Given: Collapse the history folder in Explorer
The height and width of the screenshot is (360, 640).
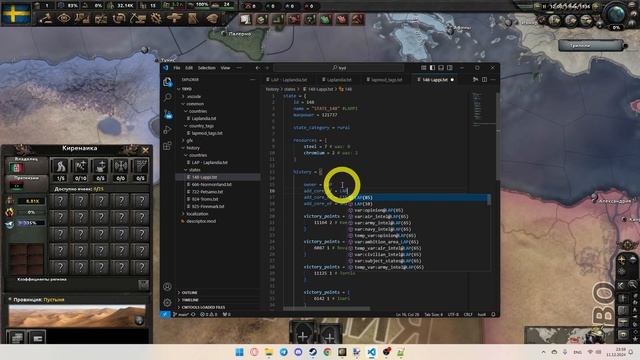Looking at the screenshot, I should (x=193, y=148).
